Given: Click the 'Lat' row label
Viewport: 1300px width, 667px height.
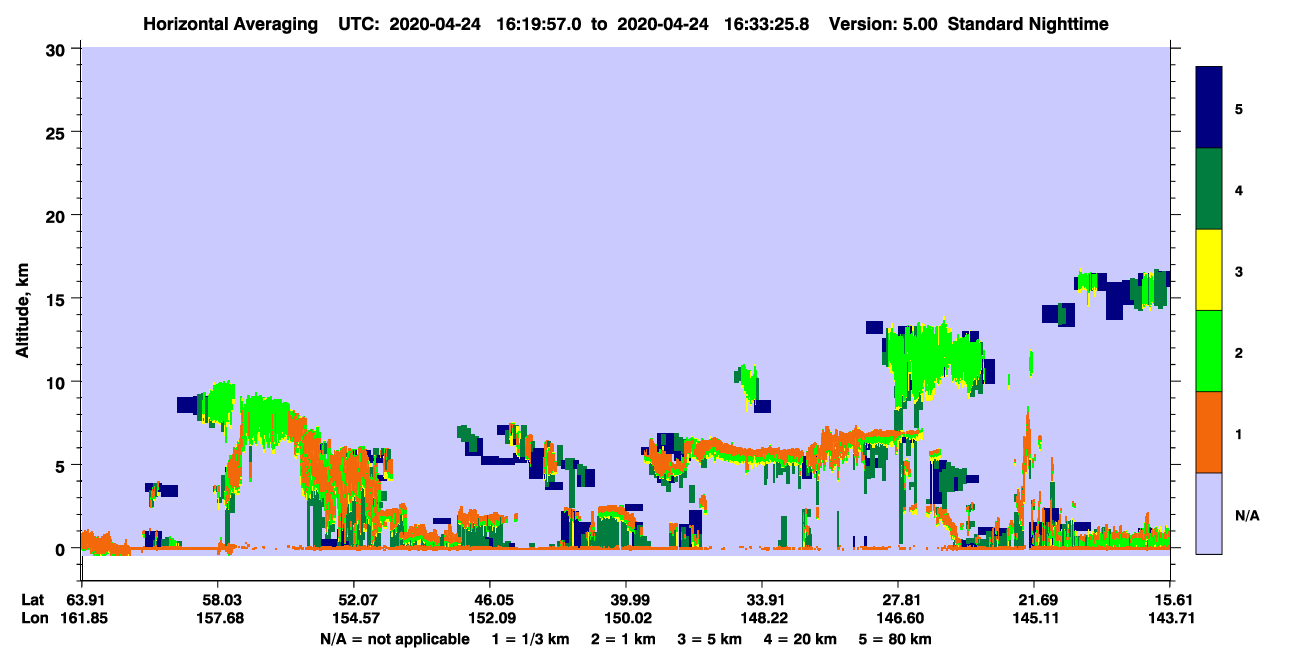Looking at the screenshot, I should click(x=33, y=600).
